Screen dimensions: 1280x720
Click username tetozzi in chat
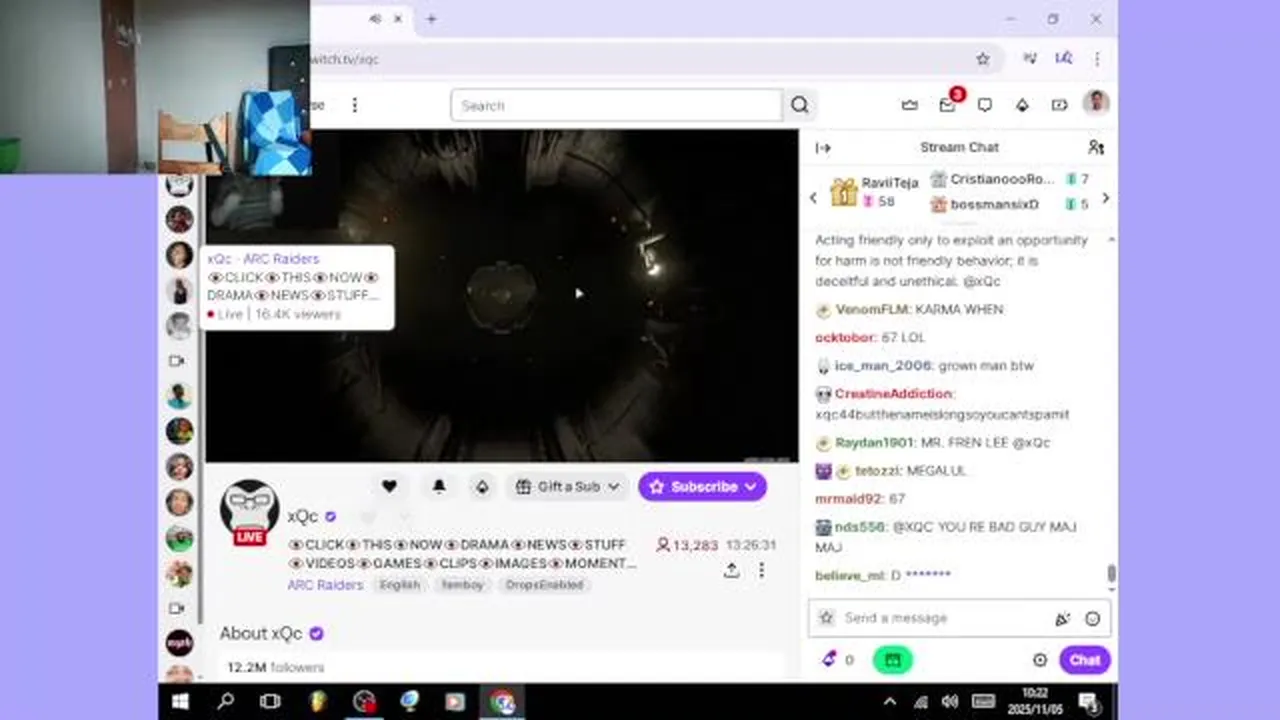(x=876, y=470)
